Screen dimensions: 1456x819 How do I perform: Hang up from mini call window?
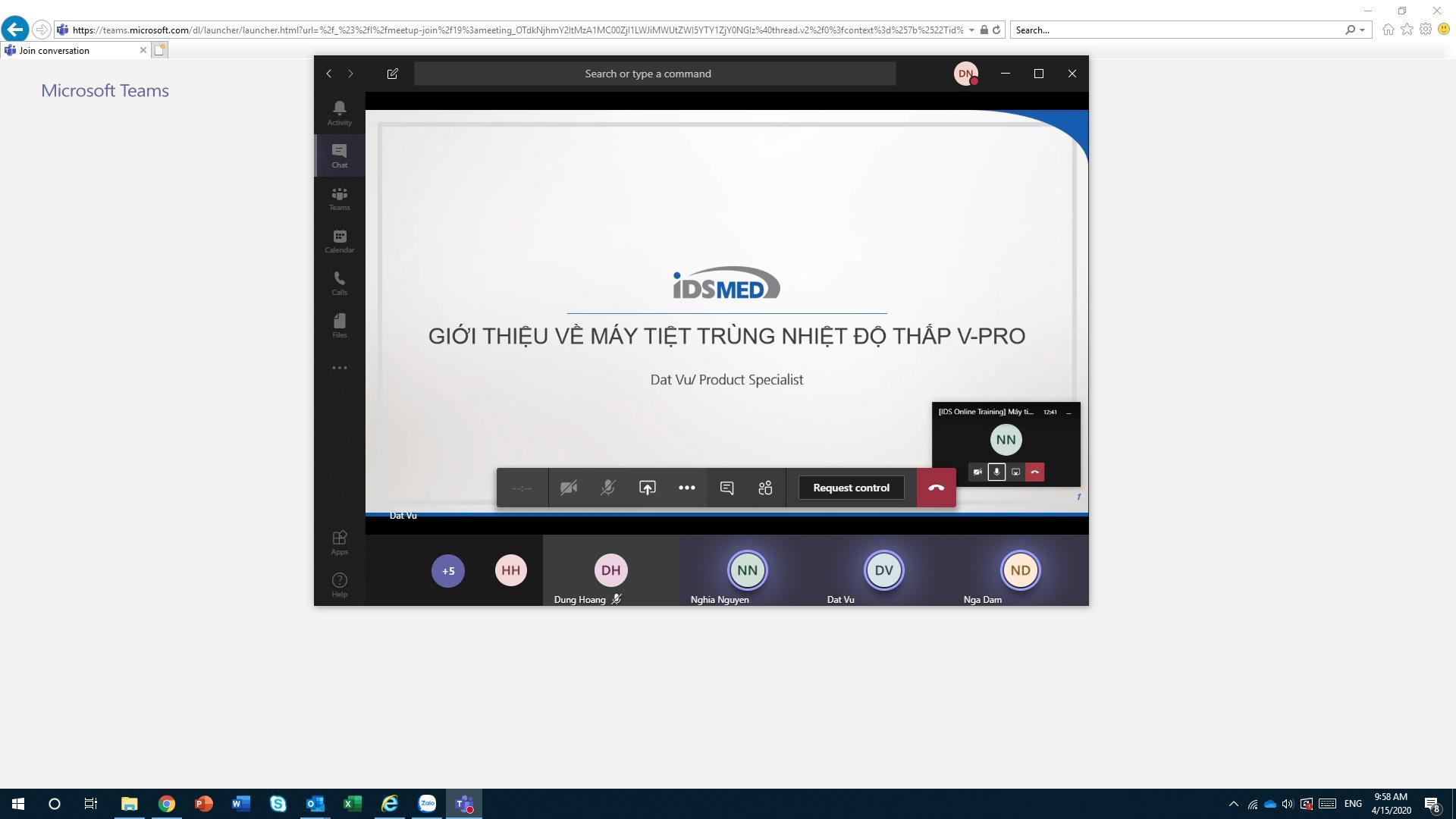pyautogui.click(x=1034, y=472)
